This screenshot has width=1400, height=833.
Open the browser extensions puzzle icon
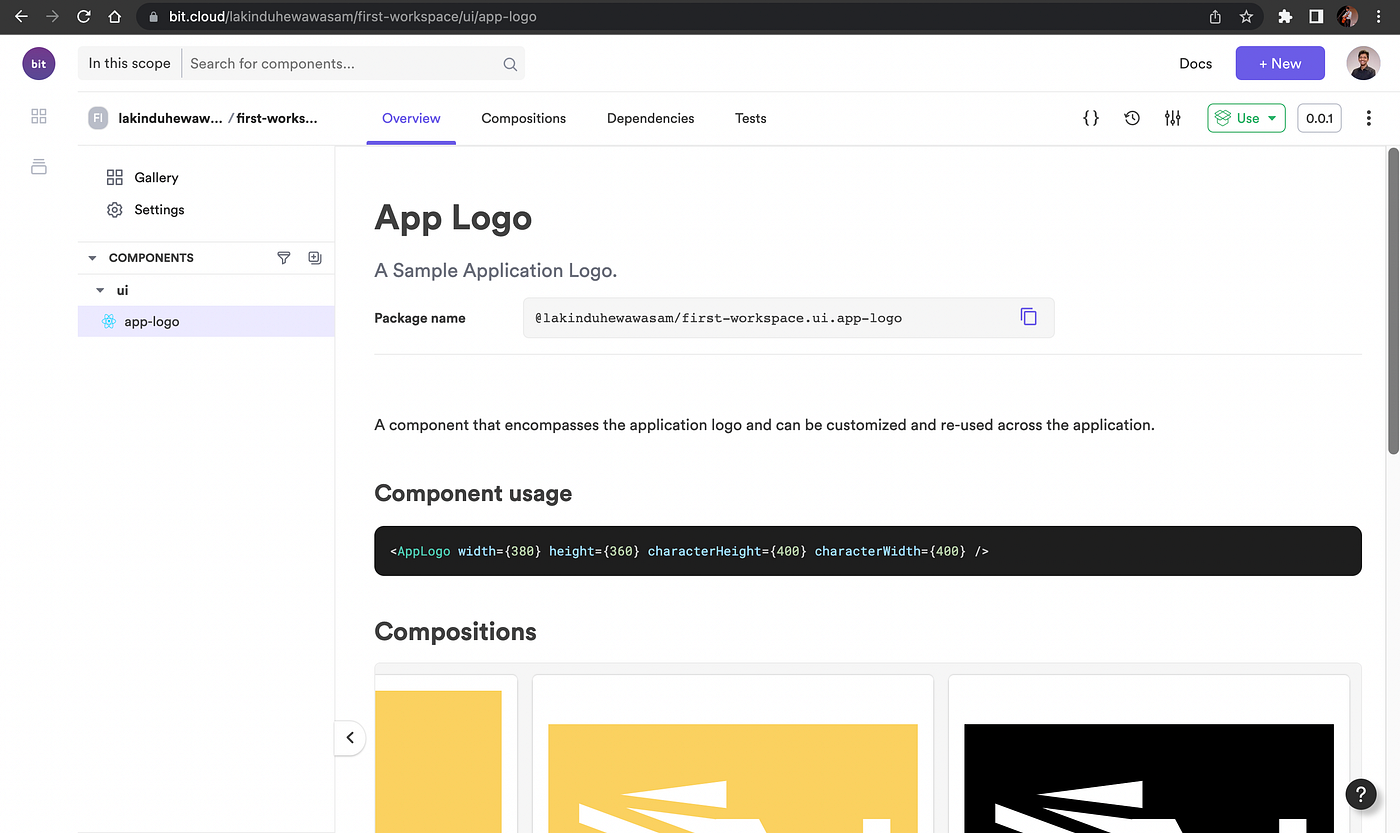coord(1285,16)
